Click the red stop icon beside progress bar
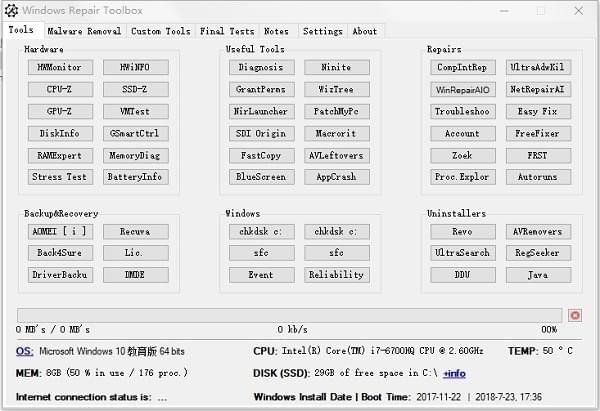Screen dimensions: 600x411 [574, 315]
